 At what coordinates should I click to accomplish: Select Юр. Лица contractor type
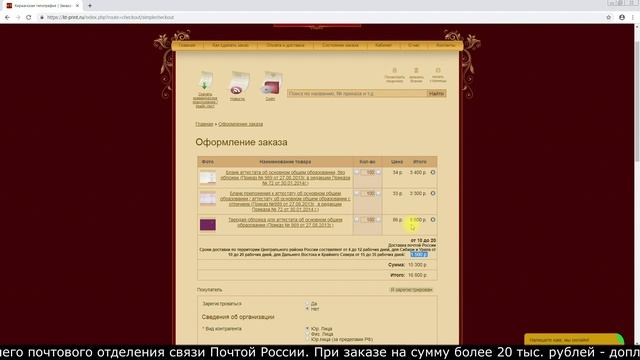click(307, 329)
